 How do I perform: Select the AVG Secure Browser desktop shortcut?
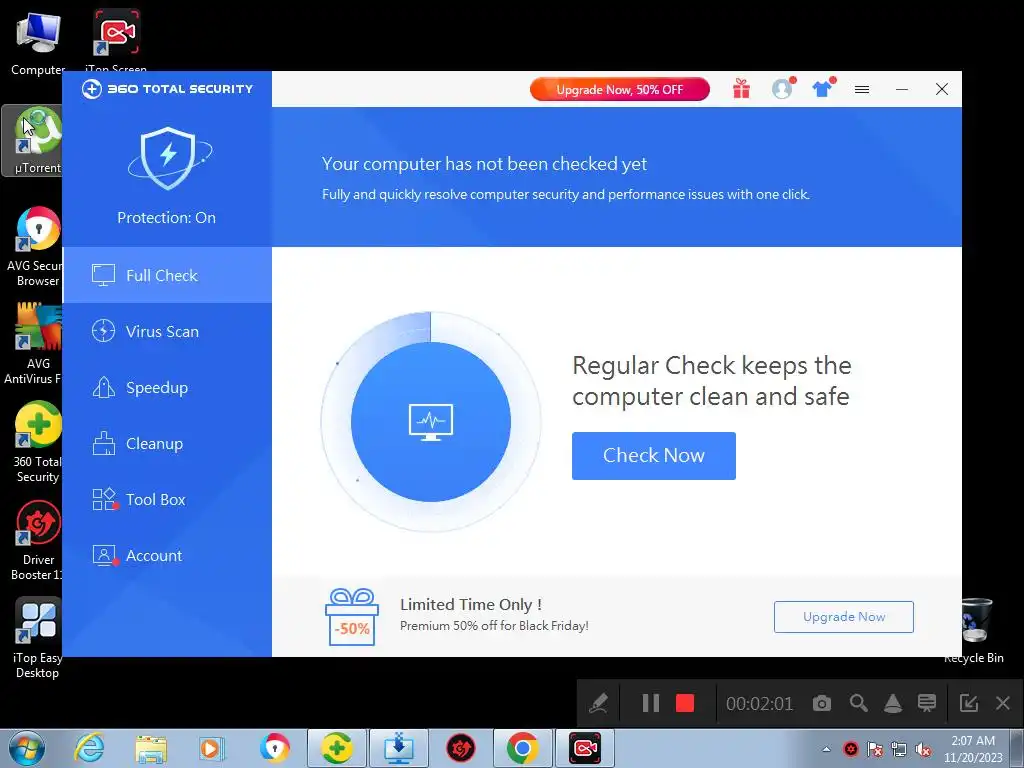34,247
